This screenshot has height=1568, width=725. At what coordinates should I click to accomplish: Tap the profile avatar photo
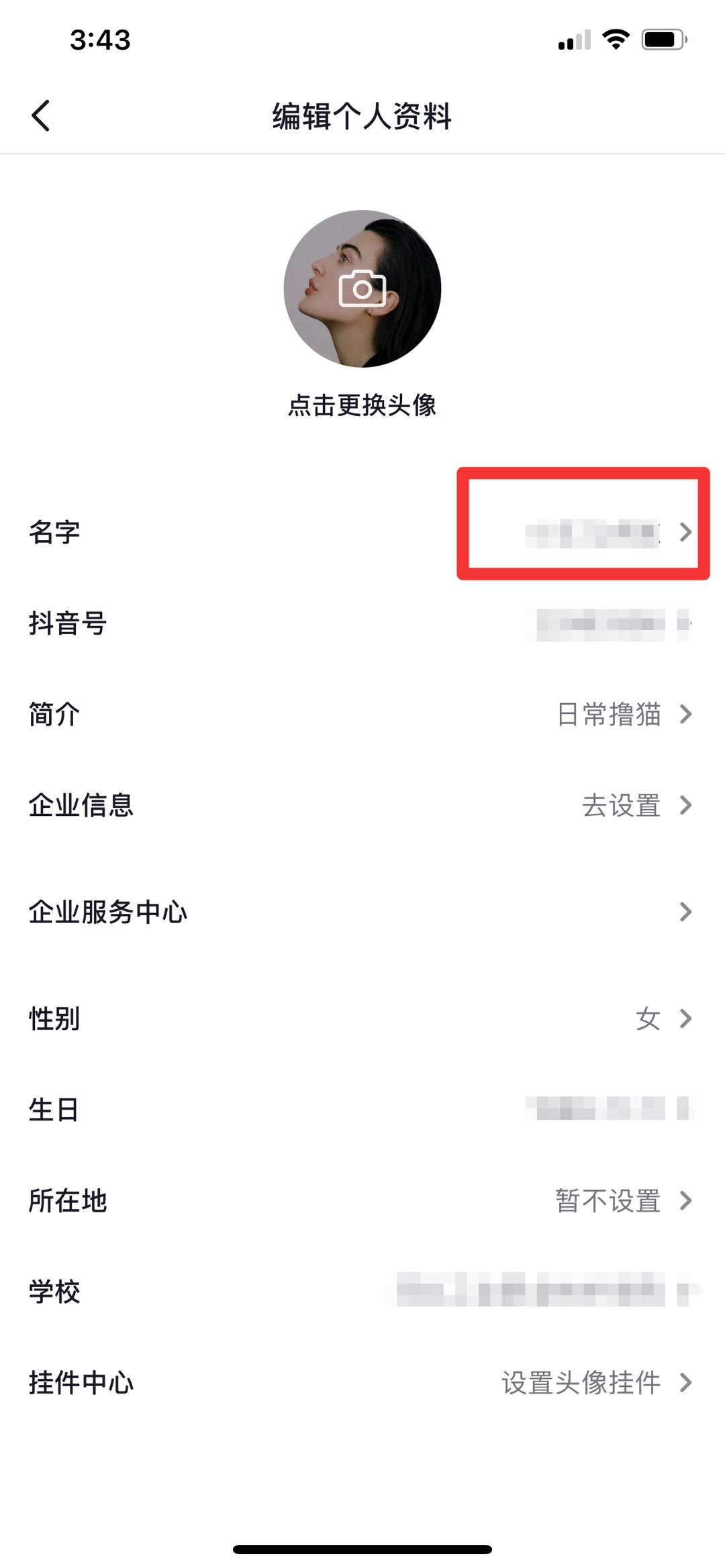coord(362,289)
